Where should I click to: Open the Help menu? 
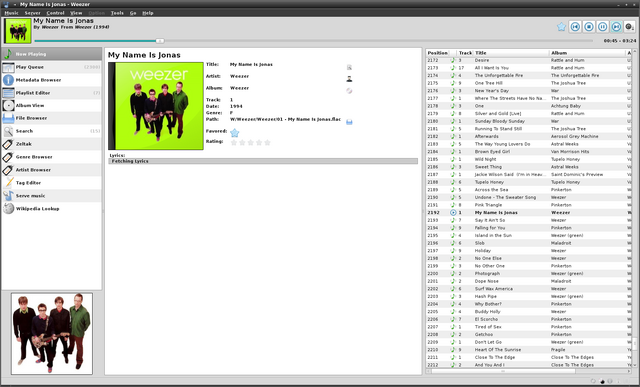[x=148, y=13]
